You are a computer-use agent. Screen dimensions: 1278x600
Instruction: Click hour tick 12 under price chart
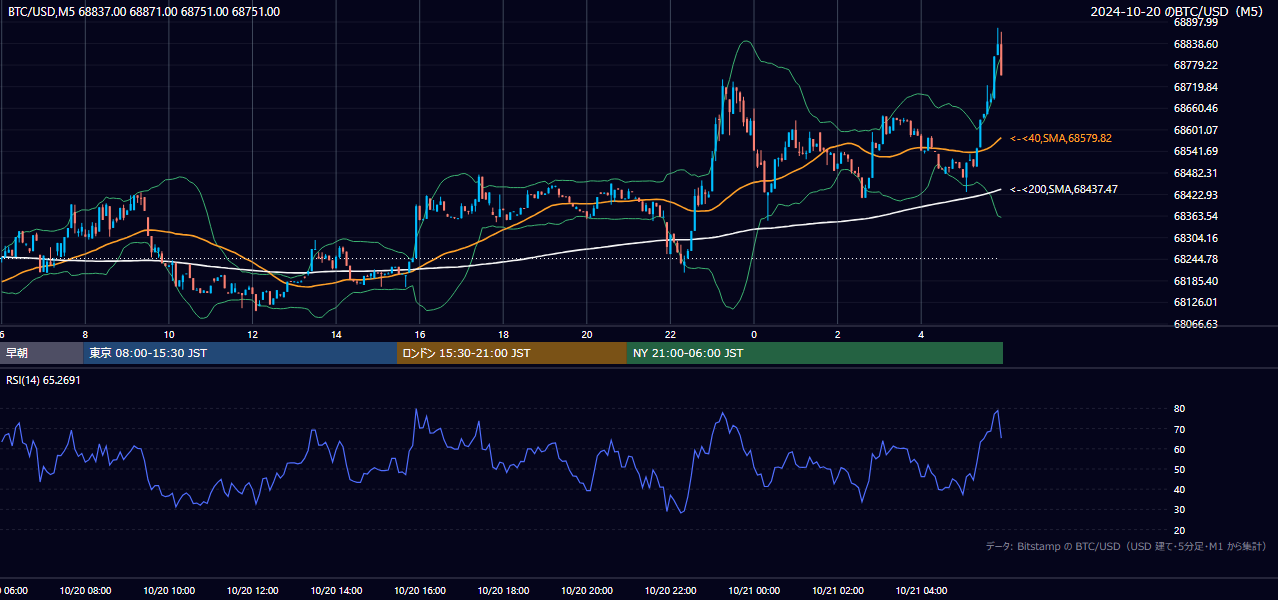[252, 334]
